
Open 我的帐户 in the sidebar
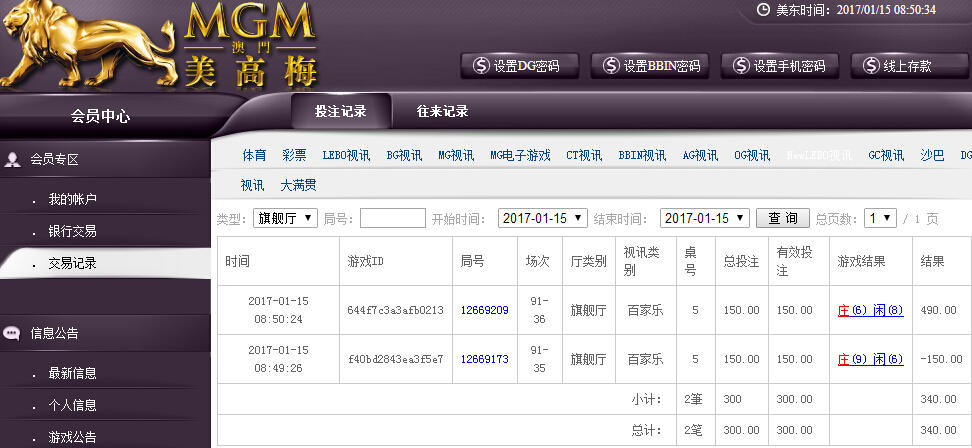pyautogui.click(x=73, y=200)
